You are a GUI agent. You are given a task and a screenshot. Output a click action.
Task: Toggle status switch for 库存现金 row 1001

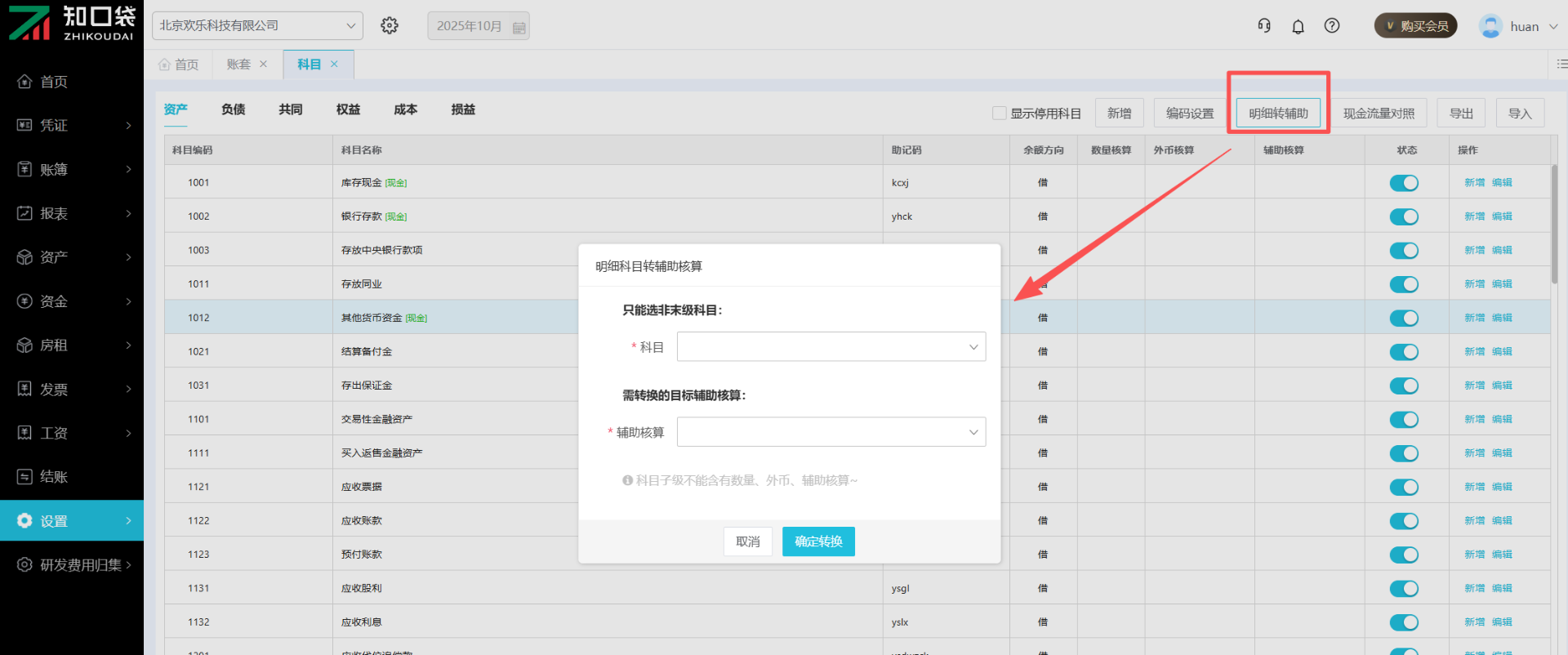pyautogui.click(x=1404, y=183)
